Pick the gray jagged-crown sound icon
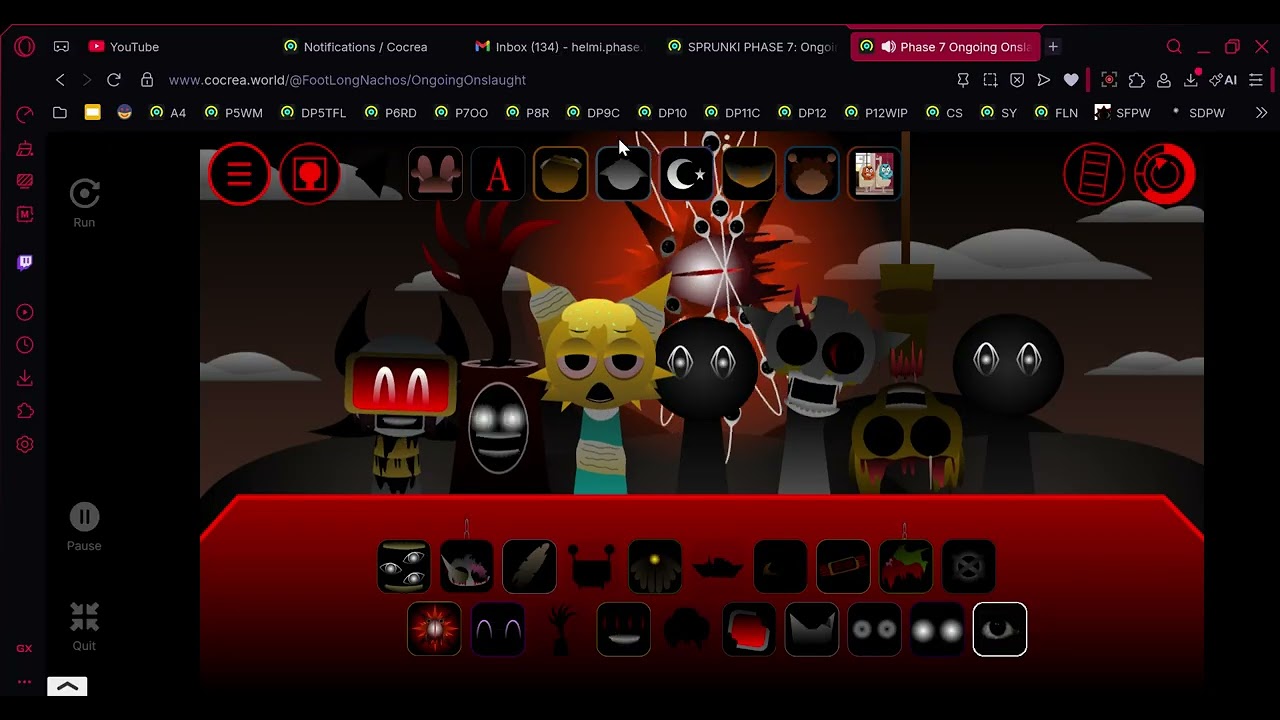 coord(811,629)
